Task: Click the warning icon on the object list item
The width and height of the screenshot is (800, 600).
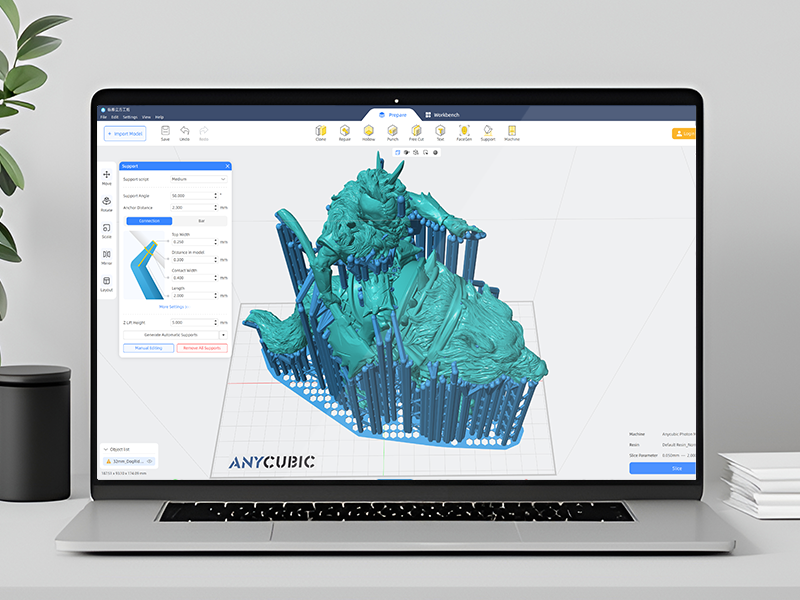Action: coord(108,461)
